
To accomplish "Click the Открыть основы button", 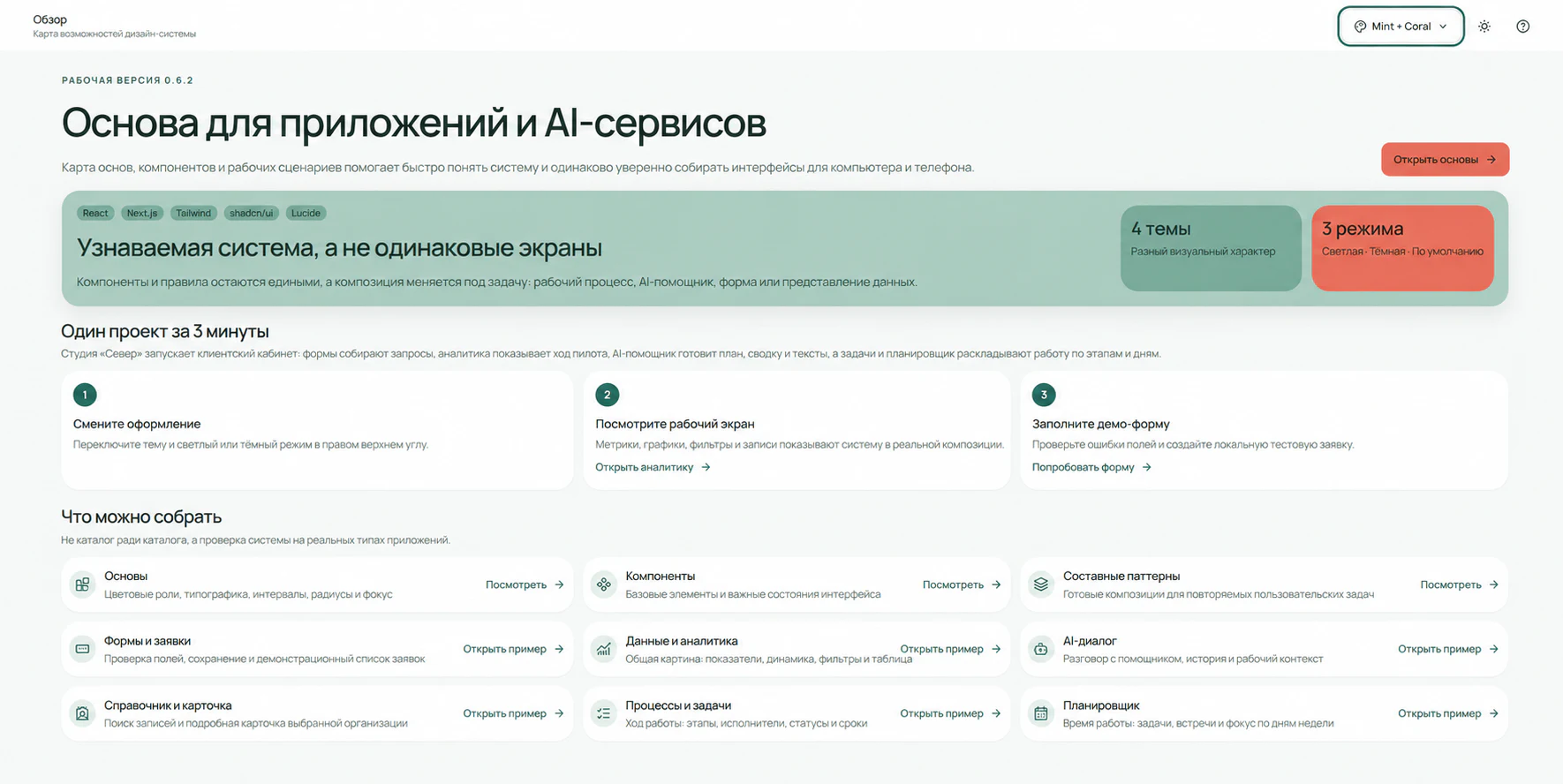I will coord(1445,160).
